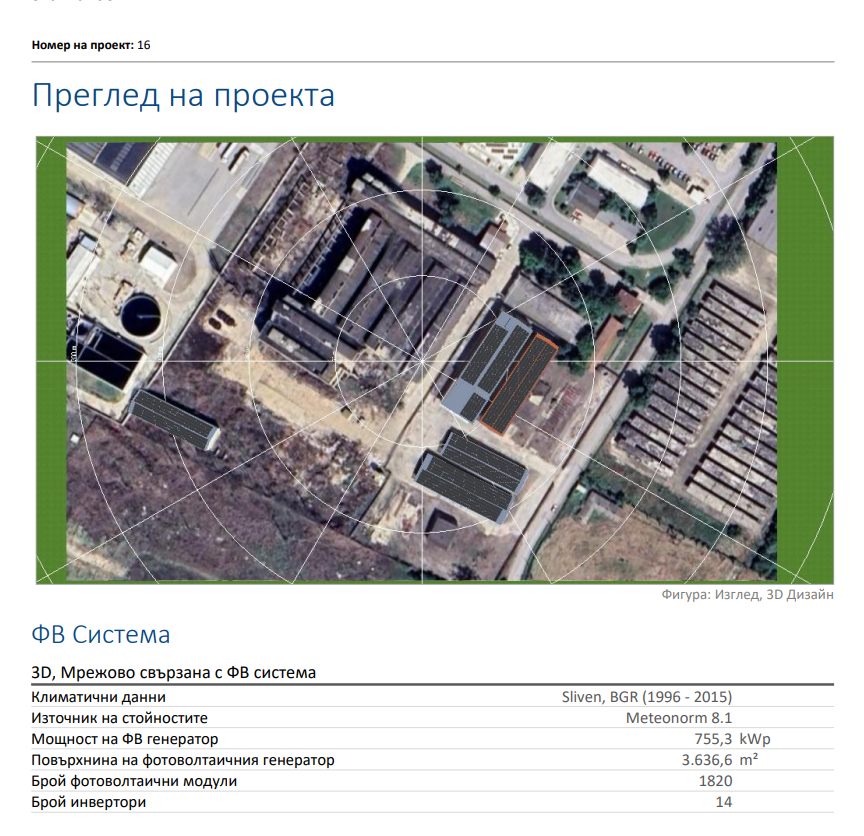Viewport: 864px width, 836px height.
Task: Click the project number value 16
Action: [144, 45]
